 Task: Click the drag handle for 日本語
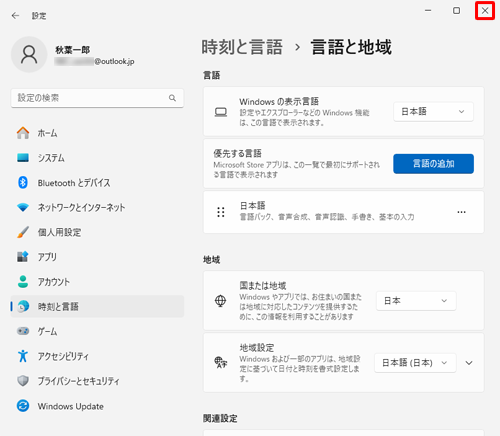(x=221, y=212)
